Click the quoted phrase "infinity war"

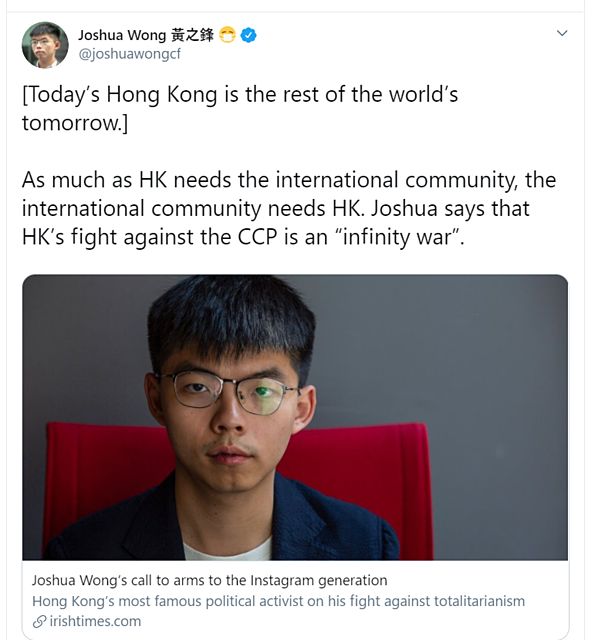[397, 237]
